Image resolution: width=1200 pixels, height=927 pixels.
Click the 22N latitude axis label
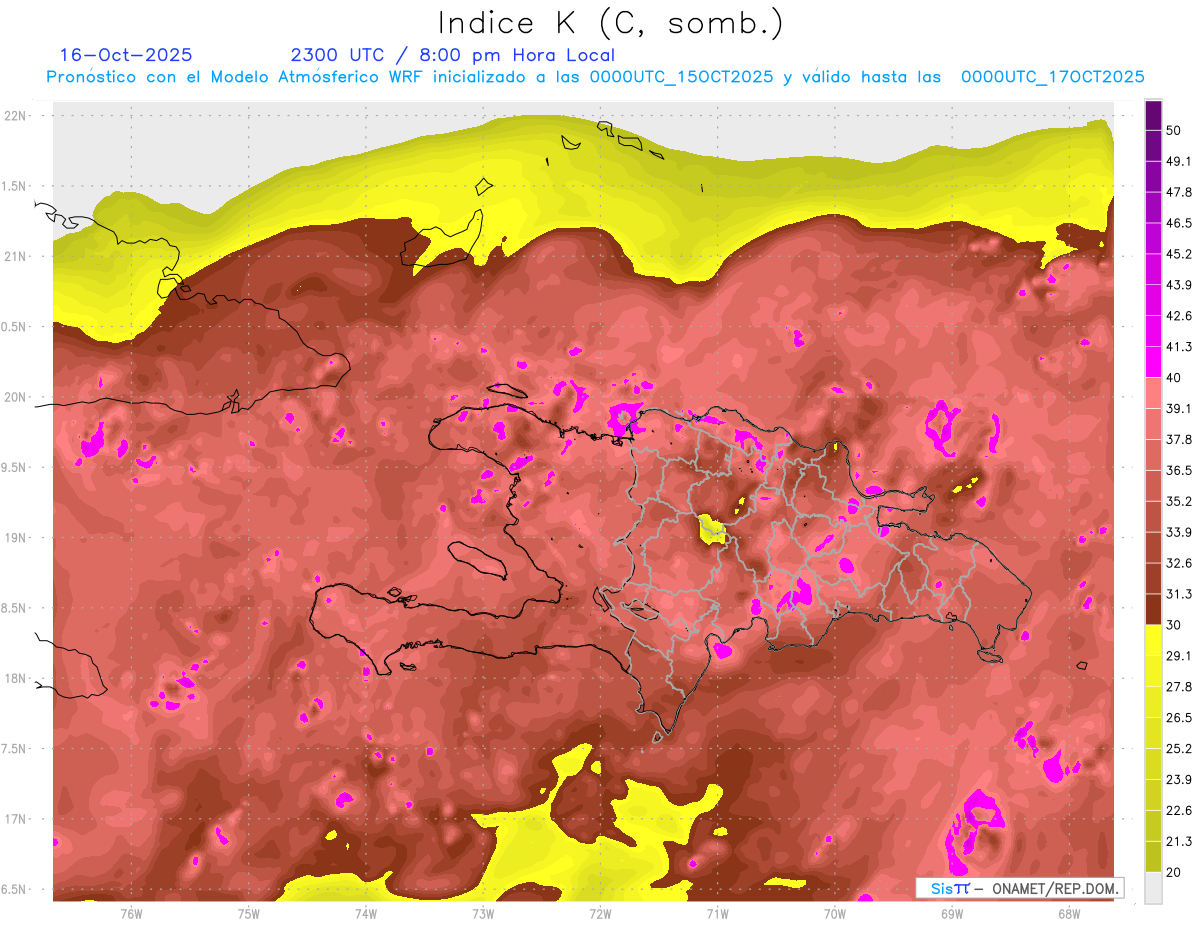17,116
